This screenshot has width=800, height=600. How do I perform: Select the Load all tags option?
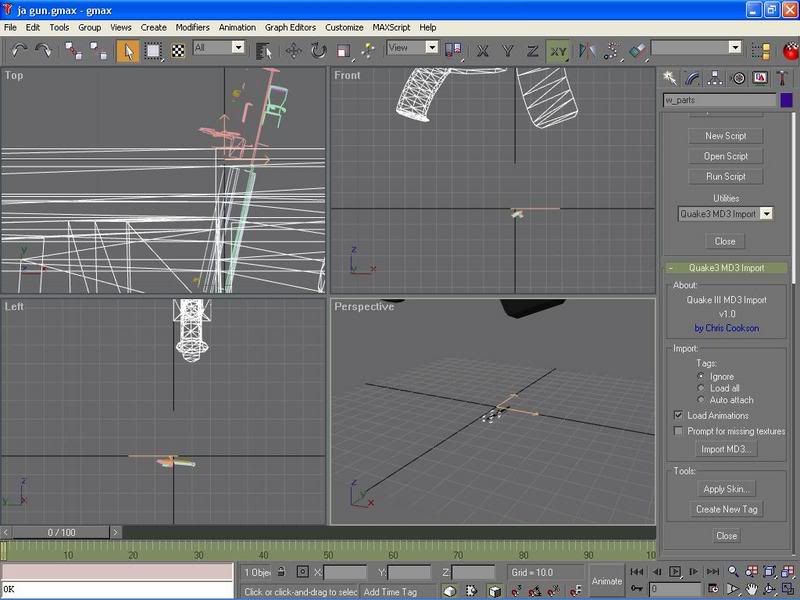click(x=701, y=388)
